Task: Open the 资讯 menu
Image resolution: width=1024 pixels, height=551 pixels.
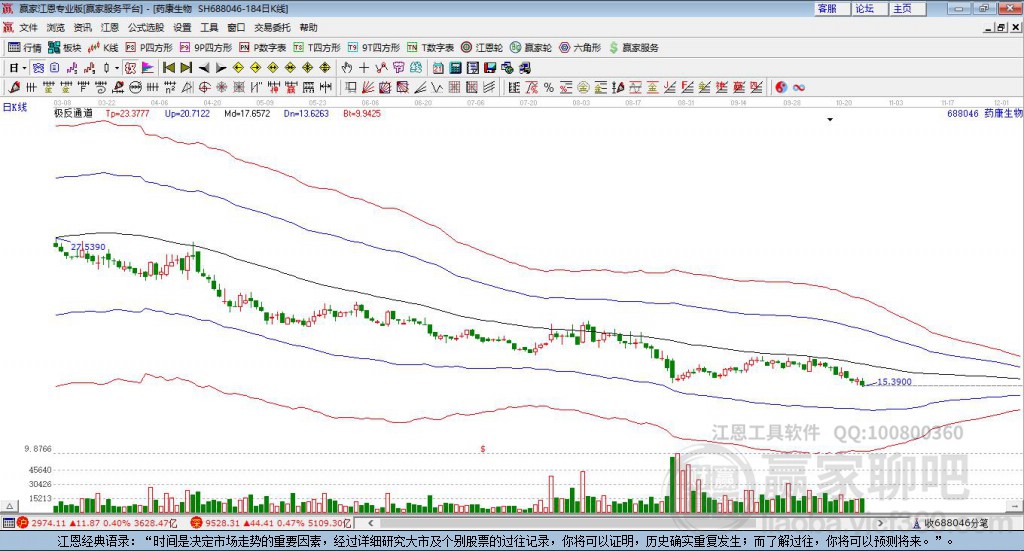Action: [82, 27]
